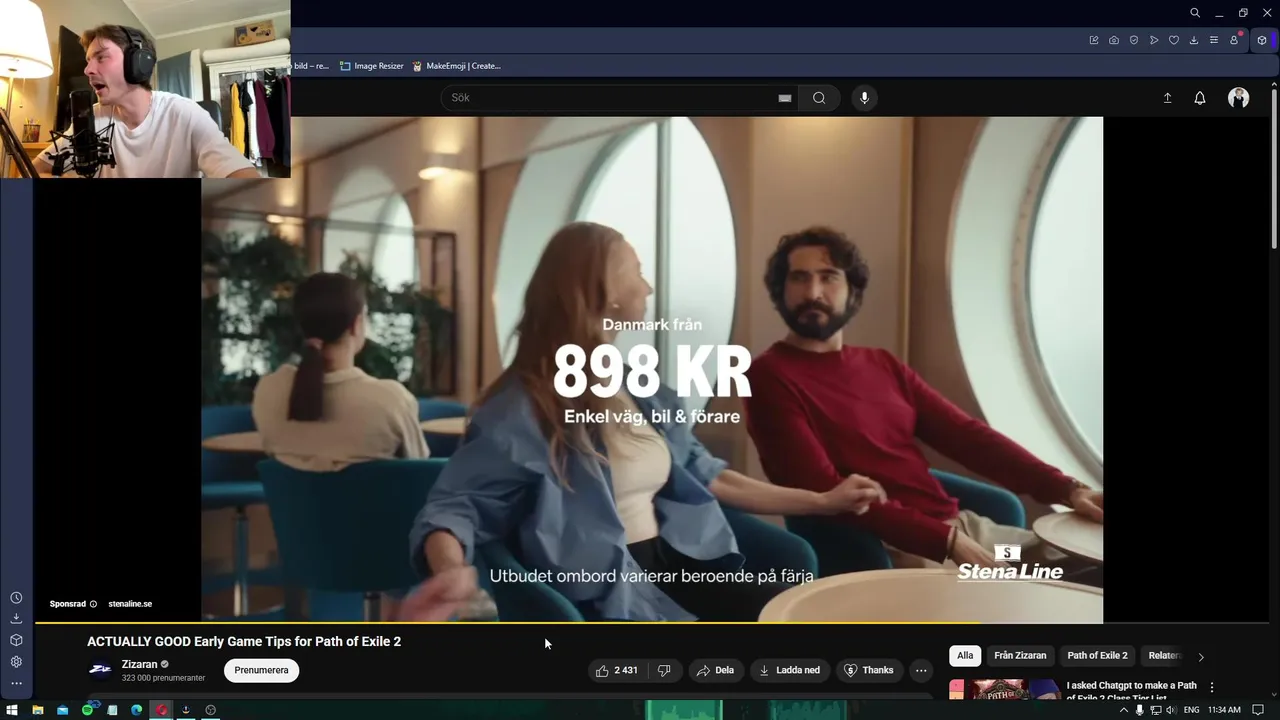Click the extensions cube icon in toolbar
Image resolution: width=1280 pixels, height=720 pixels.
tap(1262, 40)
